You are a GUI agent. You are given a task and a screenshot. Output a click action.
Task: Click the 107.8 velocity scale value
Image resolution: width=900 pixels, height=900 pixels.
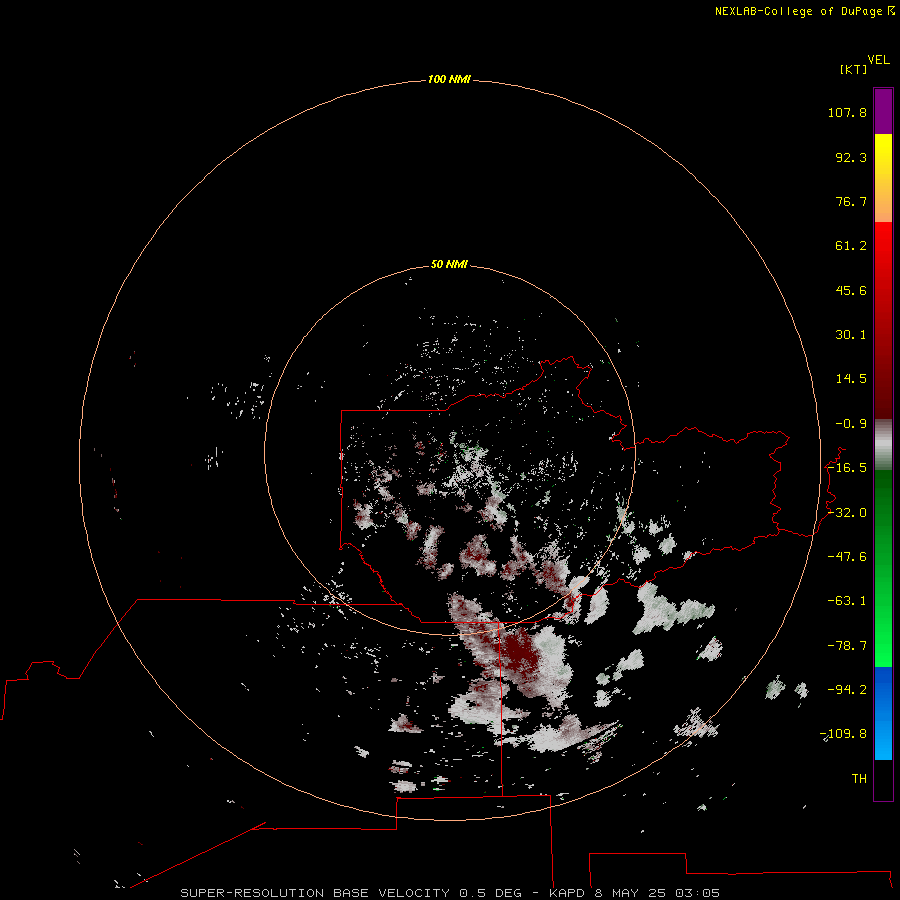(x=847, y=112)
